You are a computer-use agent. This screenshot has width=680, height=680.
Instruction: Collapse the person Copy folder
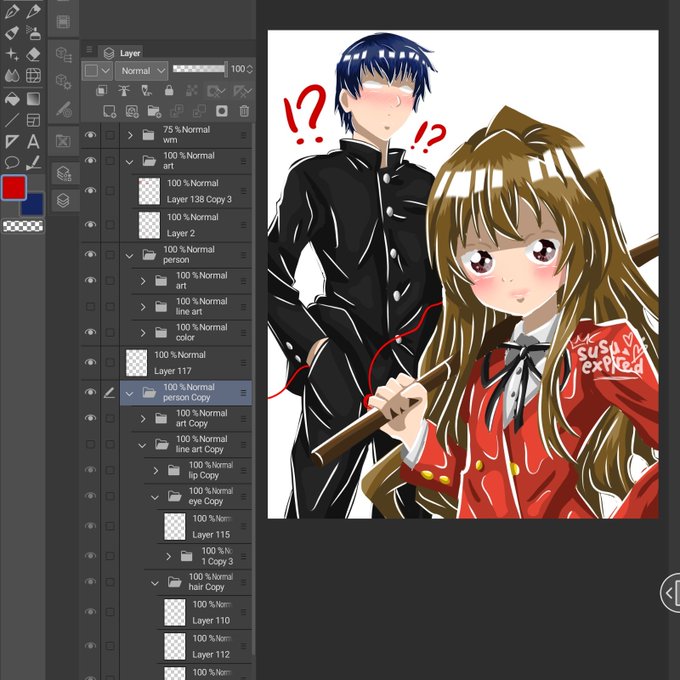tap(130, 393)
